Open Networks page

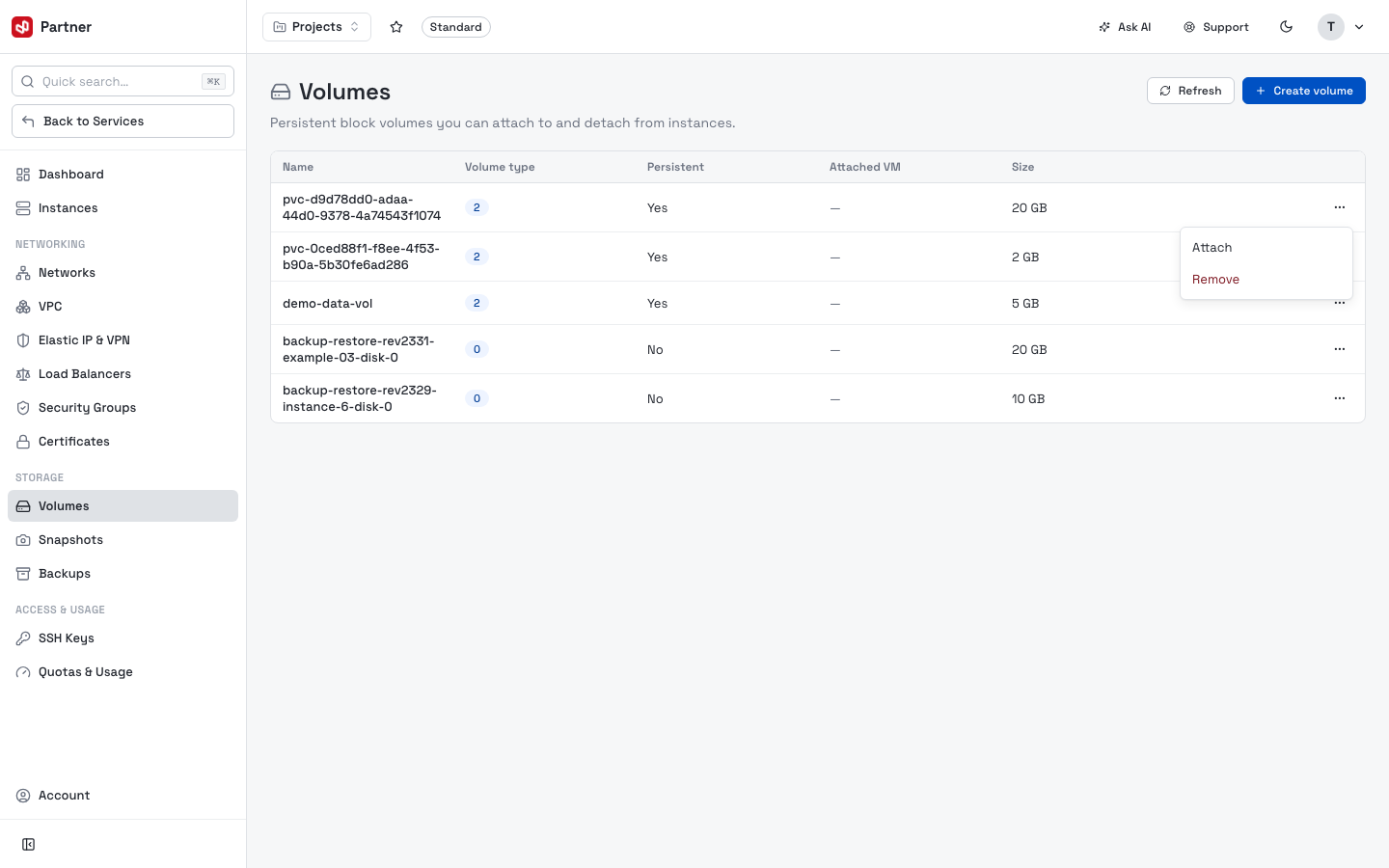[123, 273]
